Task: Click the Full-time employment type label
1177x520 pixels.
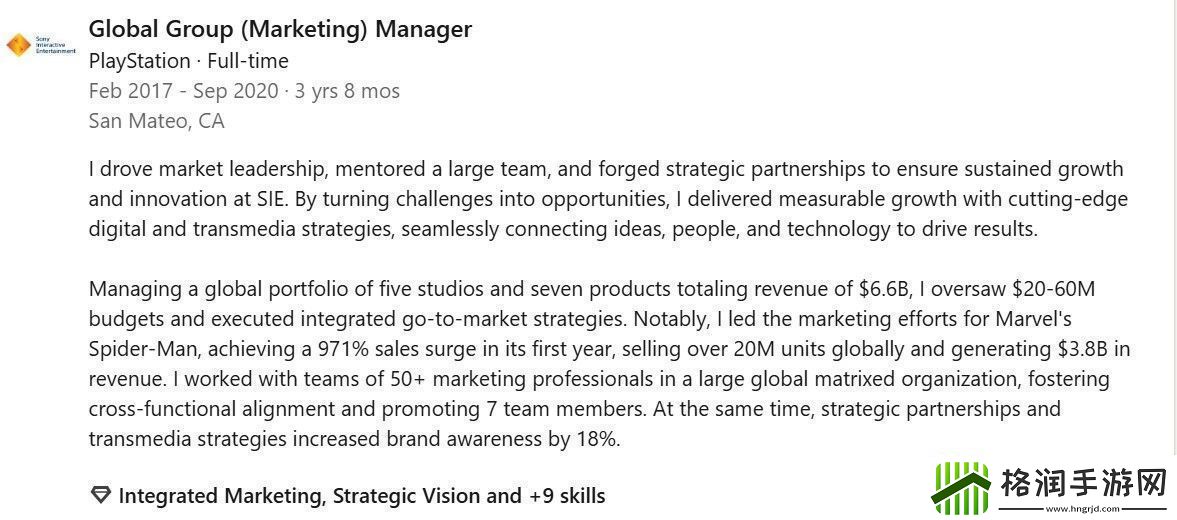Action: tap(248, 61)
